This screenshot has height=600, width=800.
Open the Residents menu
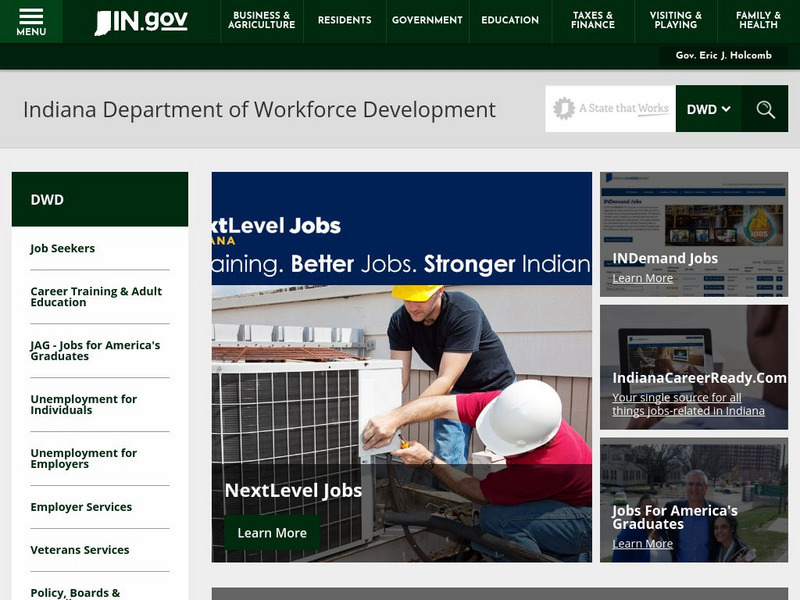(345, 20)
